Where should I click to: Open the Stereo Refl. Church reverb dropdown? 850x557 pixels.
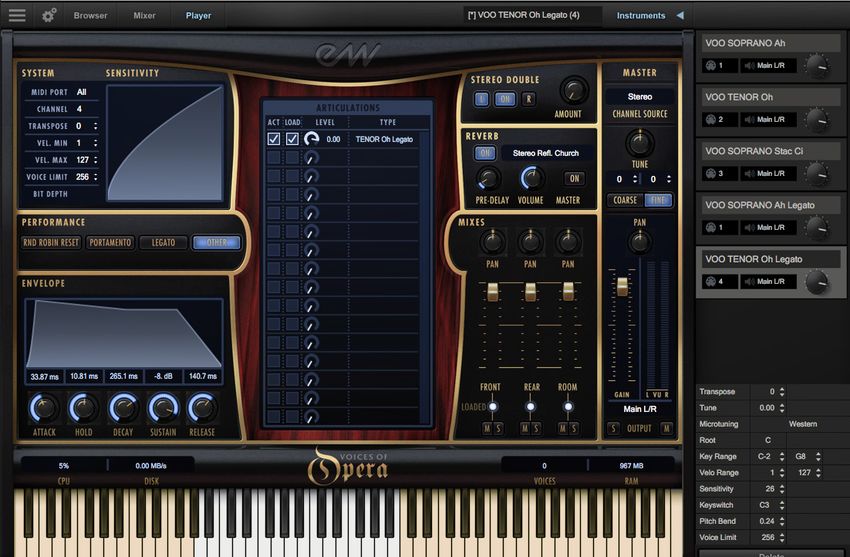coord(545,153)
